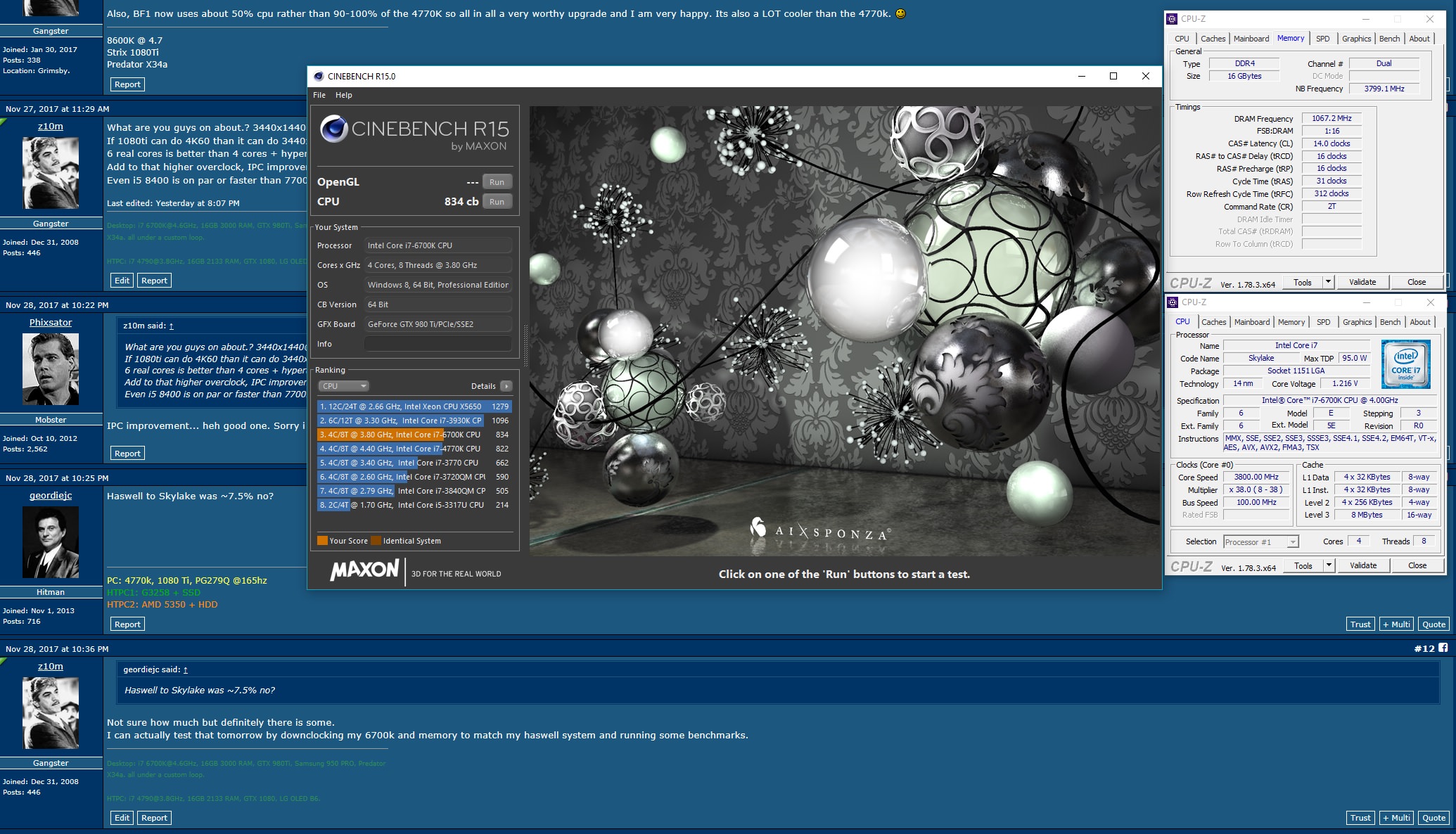The width and height of the screenshot is (1456, 834).
Task: Click the smiley emoji ending the first post
Action: (900, 13)
